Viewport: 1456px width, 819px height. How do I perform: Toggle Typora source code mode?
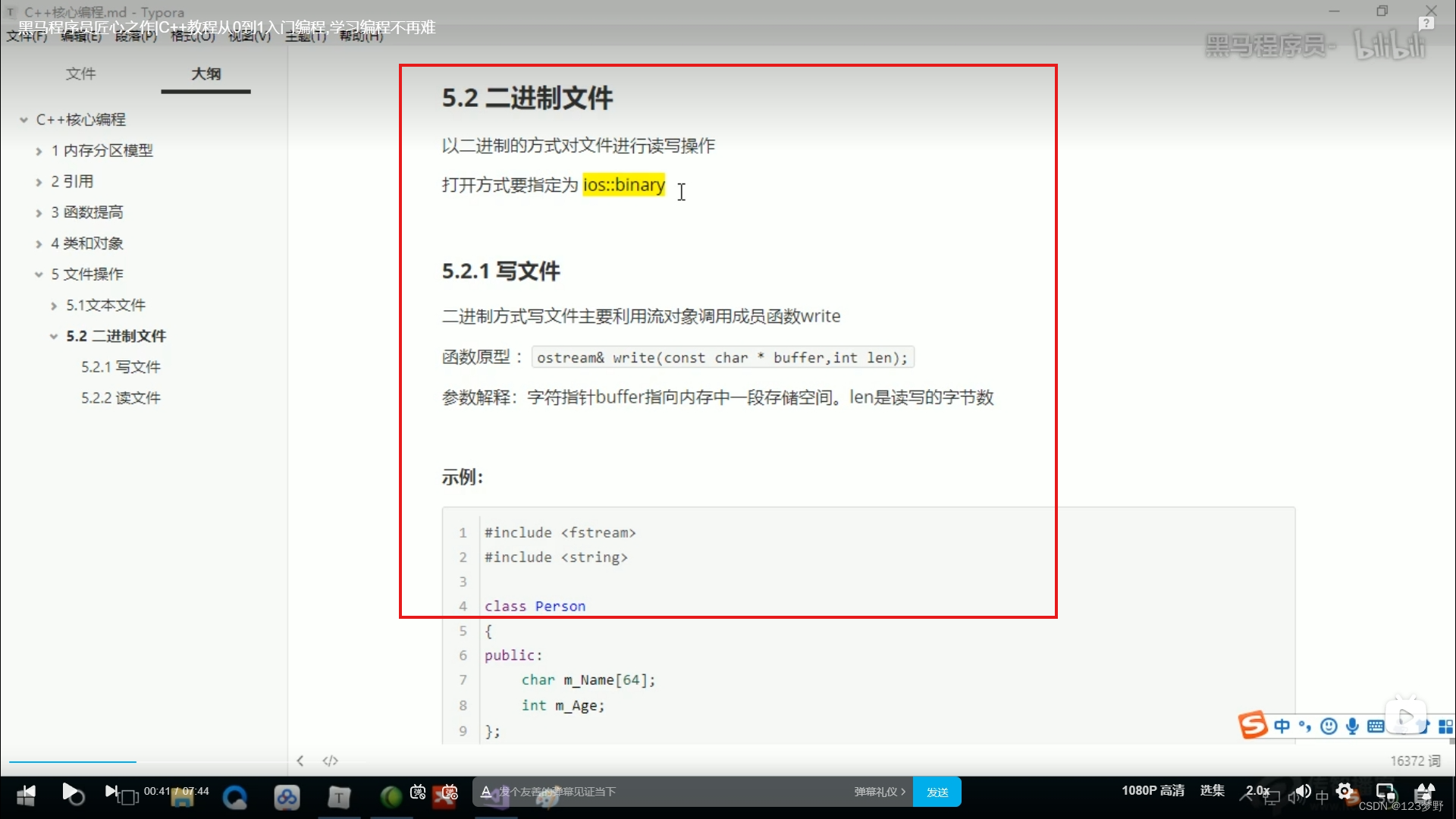click(330, 761)
